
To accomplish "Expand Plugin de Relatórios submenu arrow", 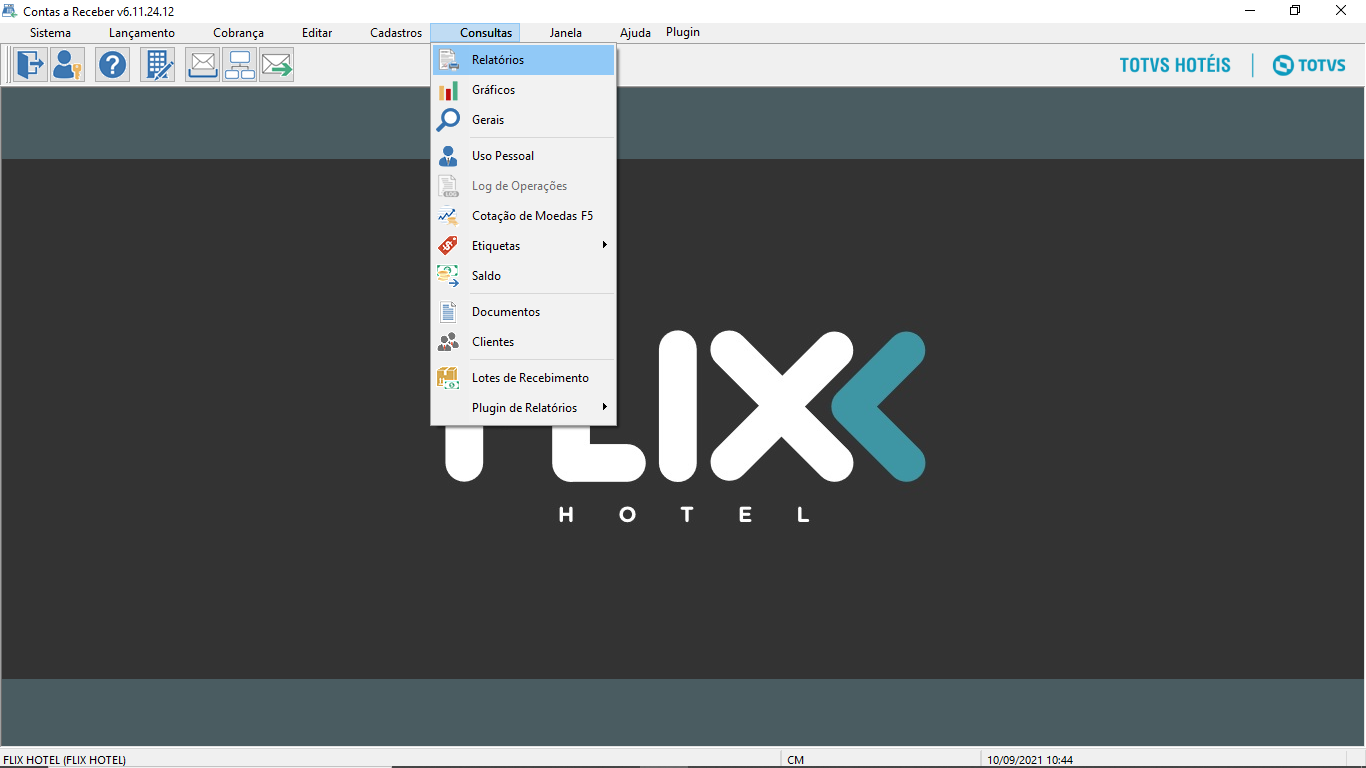I will point(605,407).
